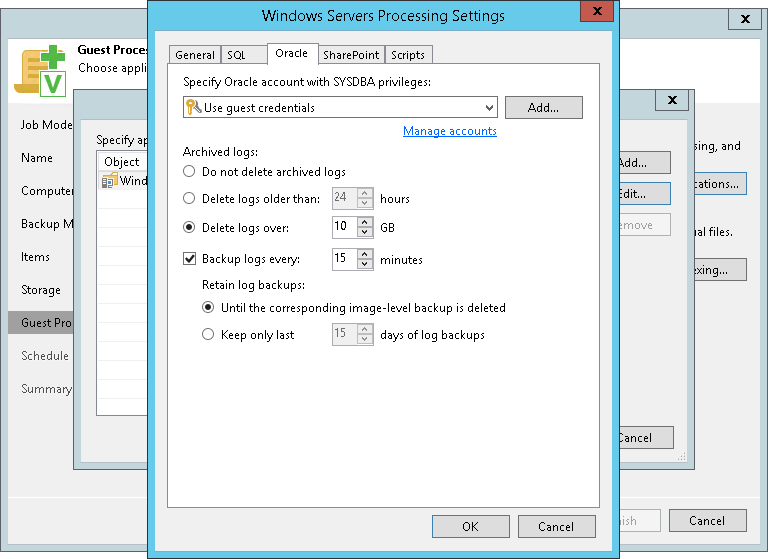Select Job Mode step in wizard sidebar

46,125
